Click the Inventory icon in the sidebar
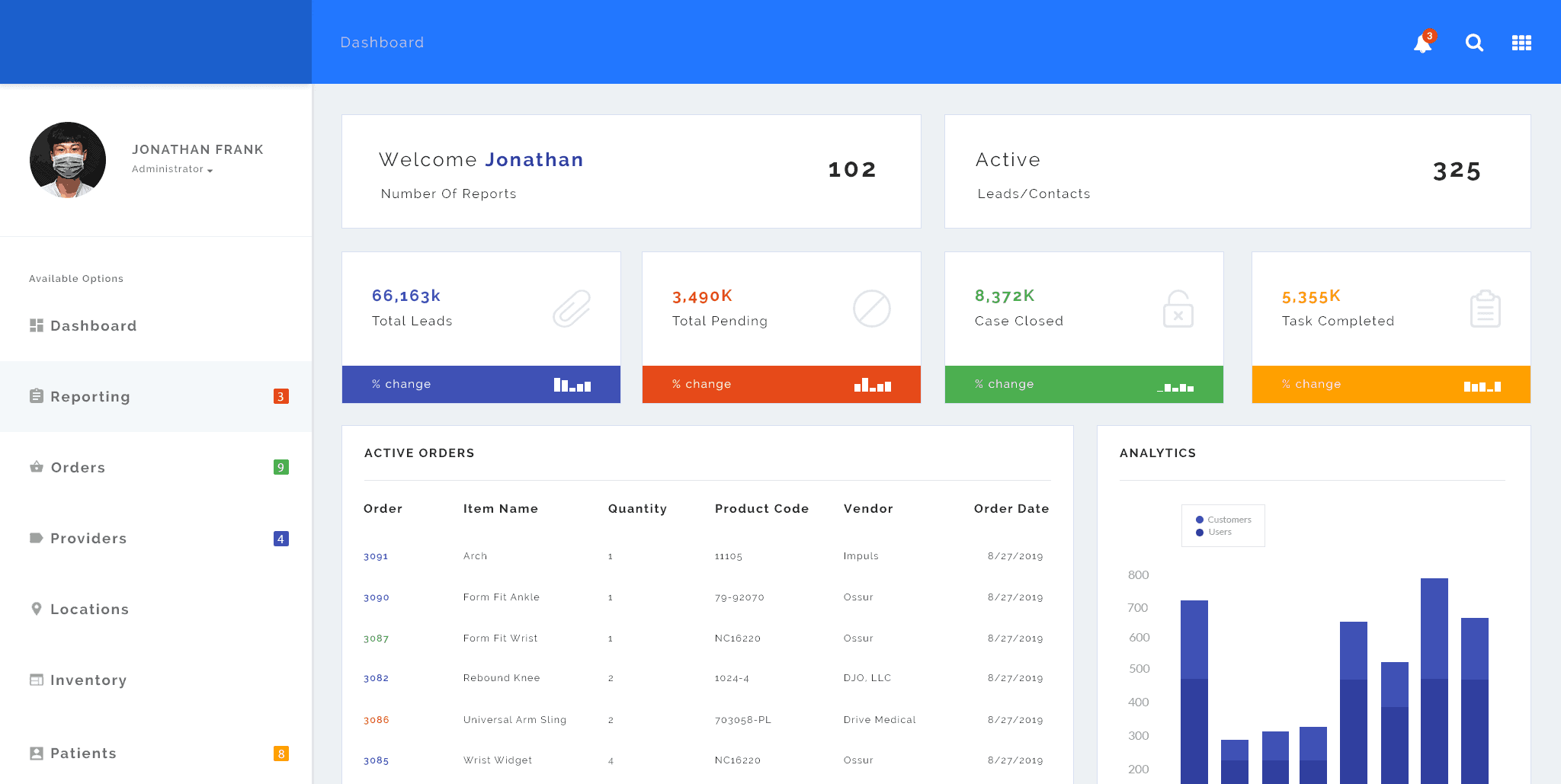 pyautogui.click(x=36, y=680)
